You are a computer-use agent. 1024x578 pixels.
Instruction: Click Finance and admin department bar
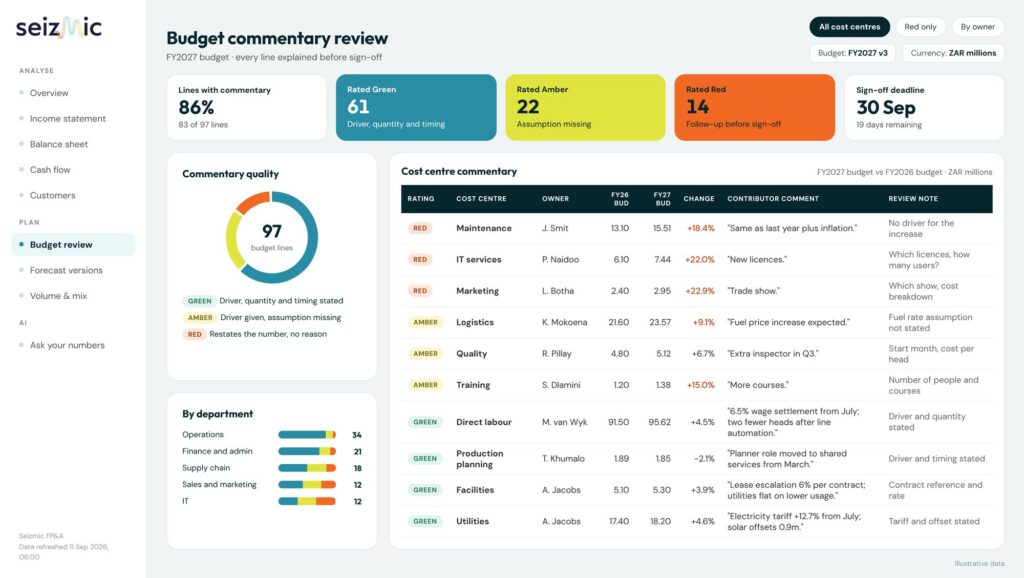[x=307, y=451]
